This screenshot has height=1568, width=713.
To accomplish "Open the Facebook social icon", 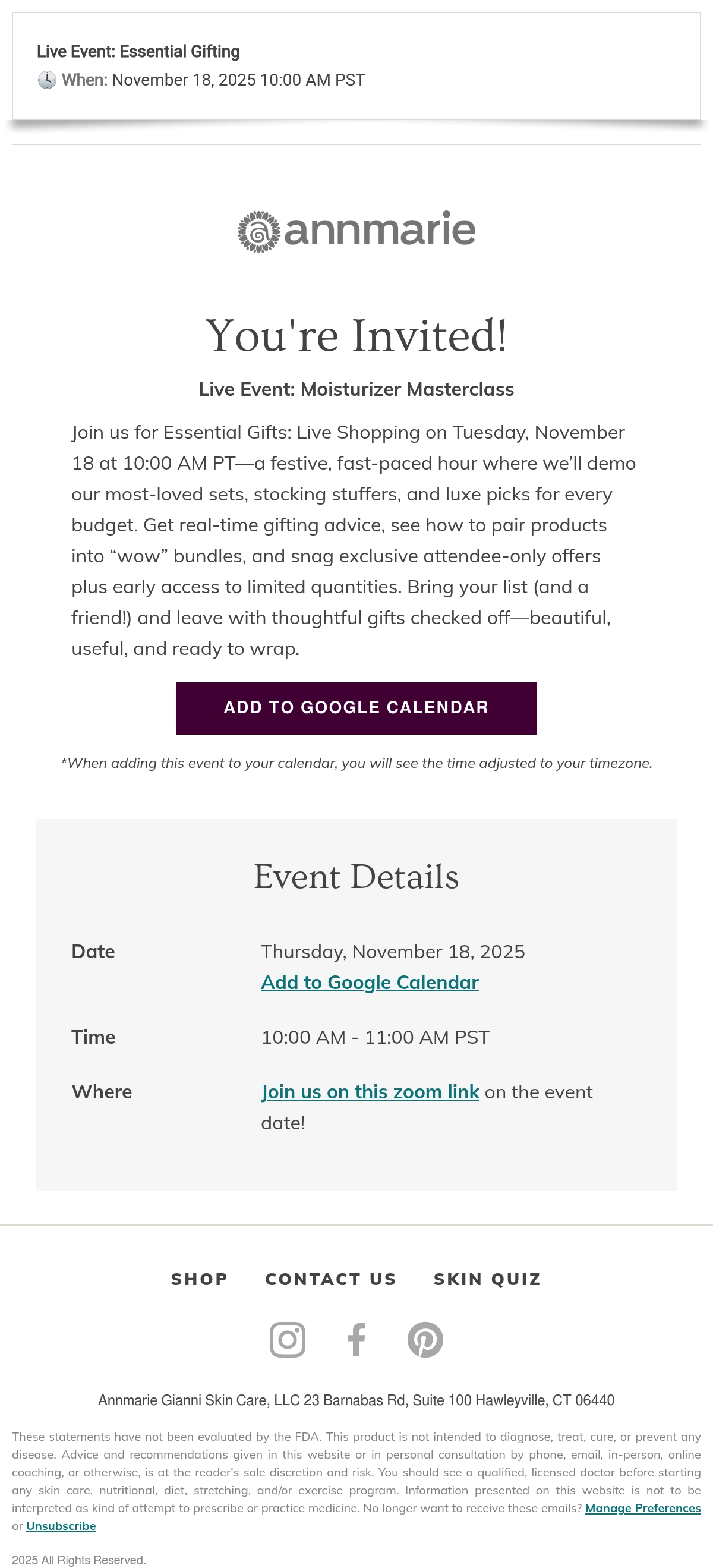I will [x=356, y=1339].
